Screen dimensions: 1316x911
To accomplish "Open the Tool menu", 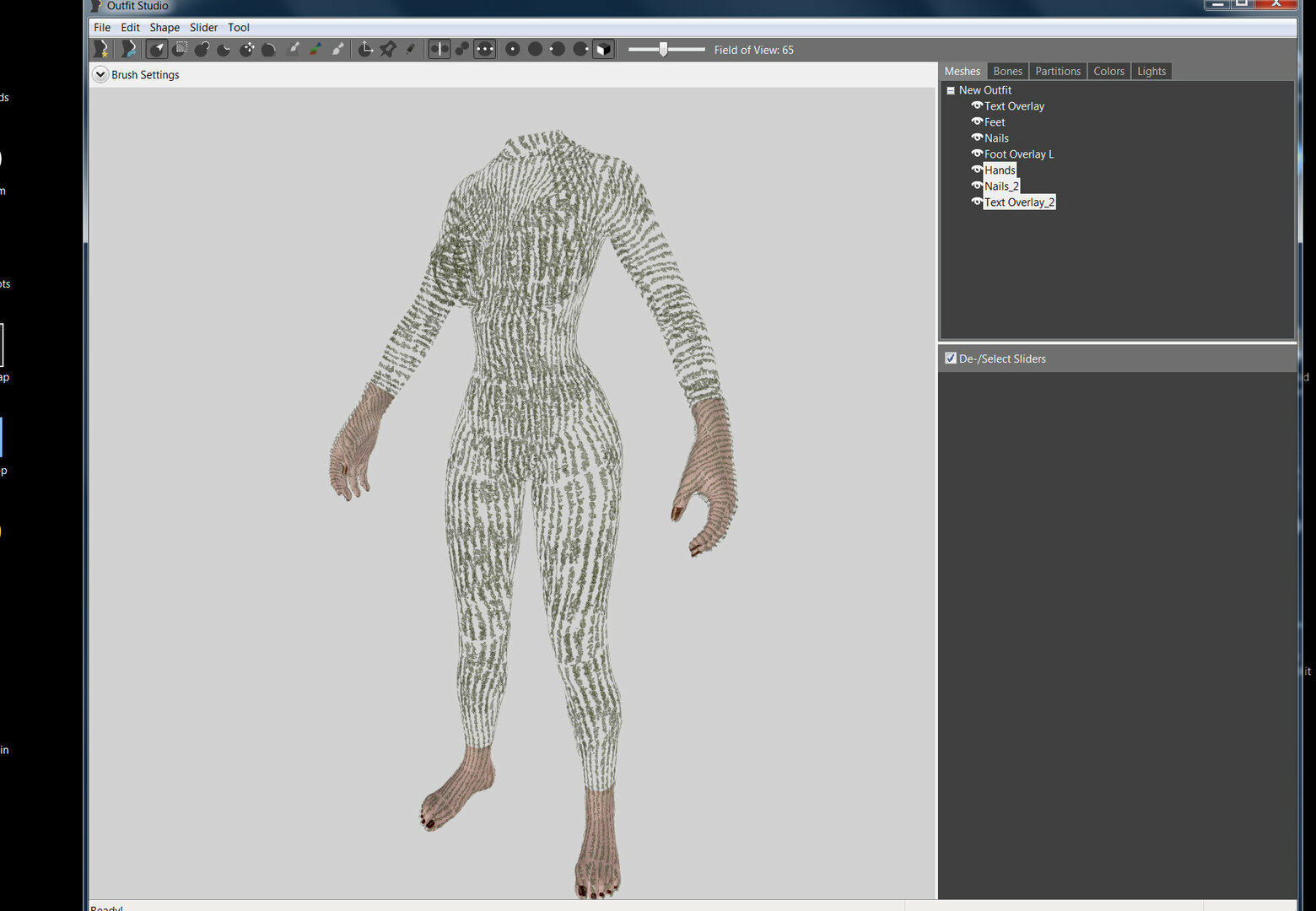I will (x=239, y=27).
